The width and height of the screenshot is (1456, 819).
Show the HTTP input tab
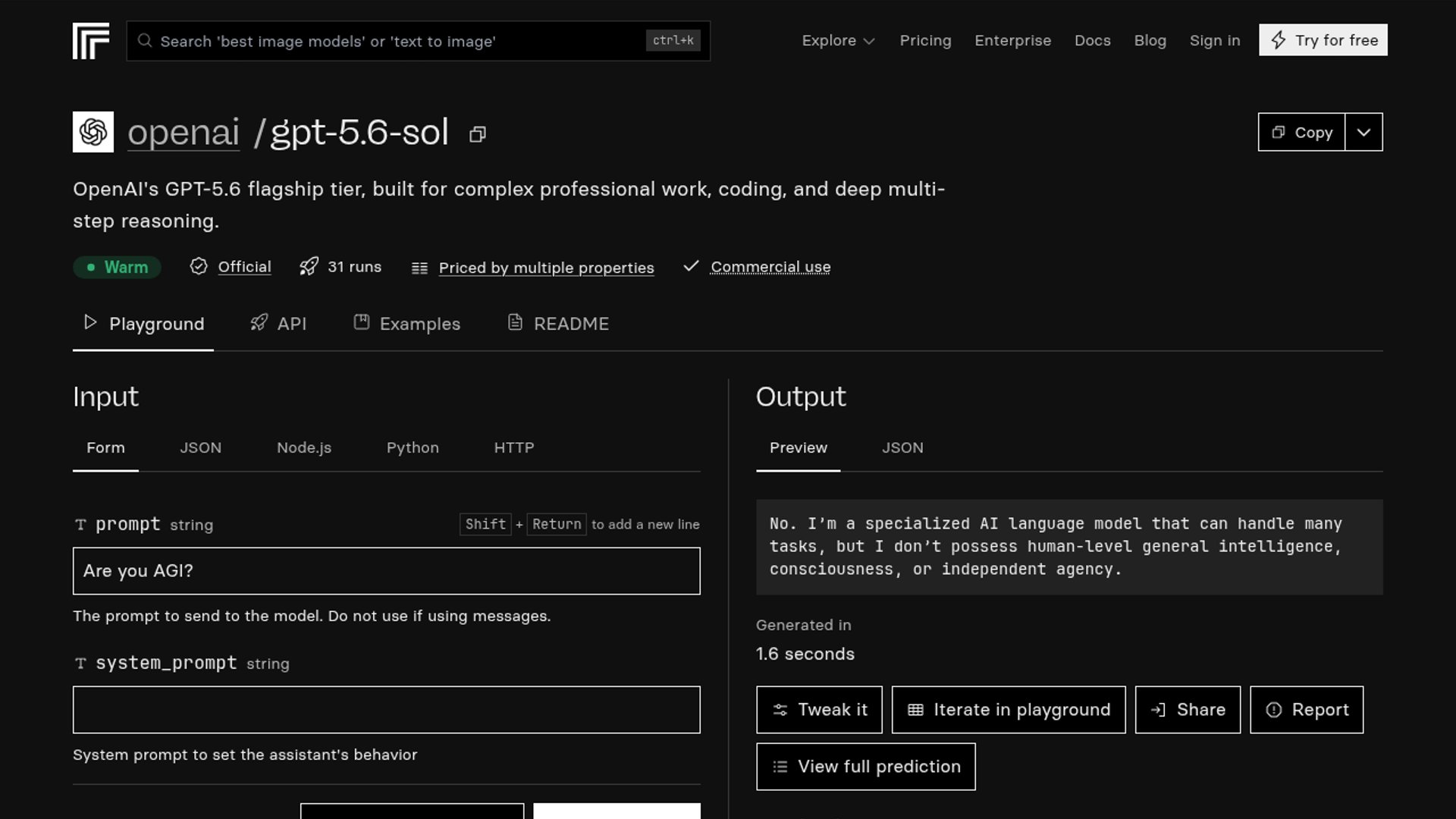click(x=514, y=448)
